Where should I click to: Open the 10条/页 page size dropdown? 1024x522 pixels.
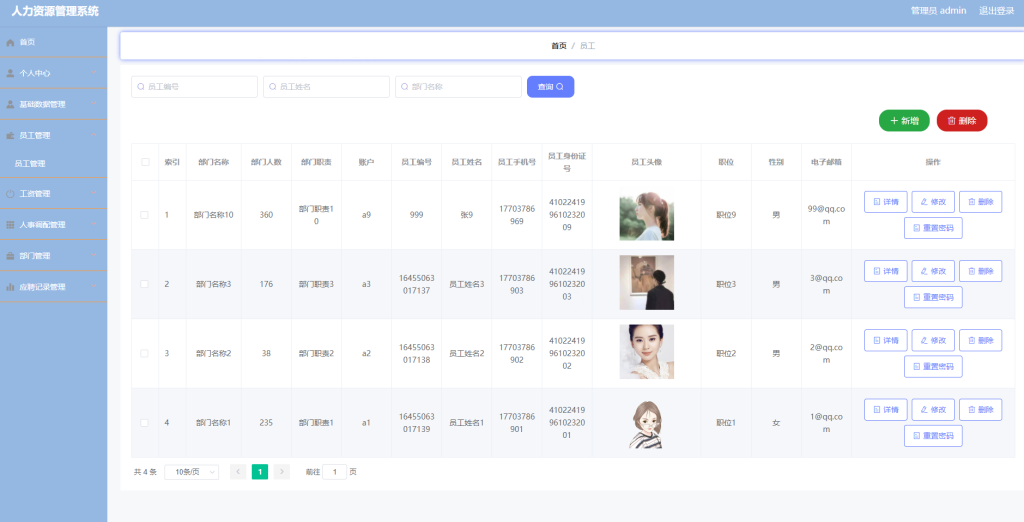coord(191,472)
